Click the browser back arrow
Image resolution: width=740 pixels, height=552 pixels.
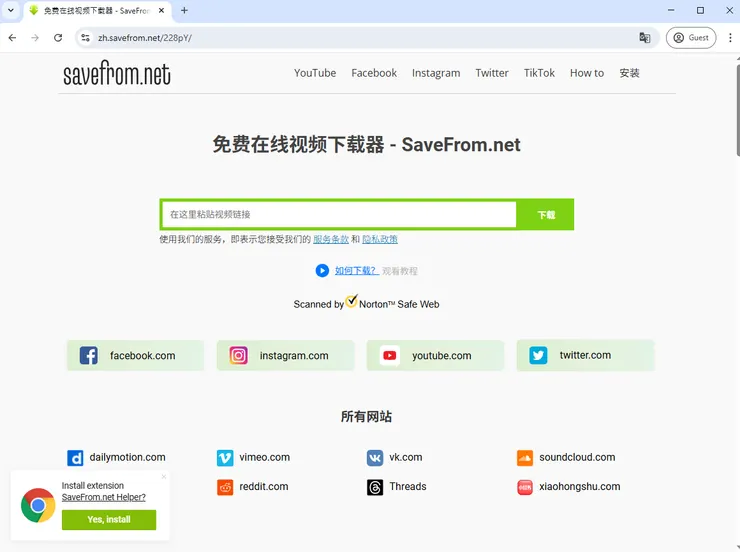point(12,38)
